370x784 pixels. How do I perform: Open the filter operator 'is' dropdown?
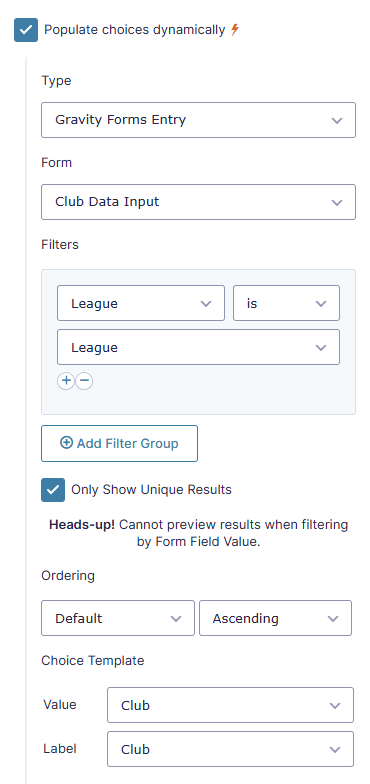tap(286, 303)
